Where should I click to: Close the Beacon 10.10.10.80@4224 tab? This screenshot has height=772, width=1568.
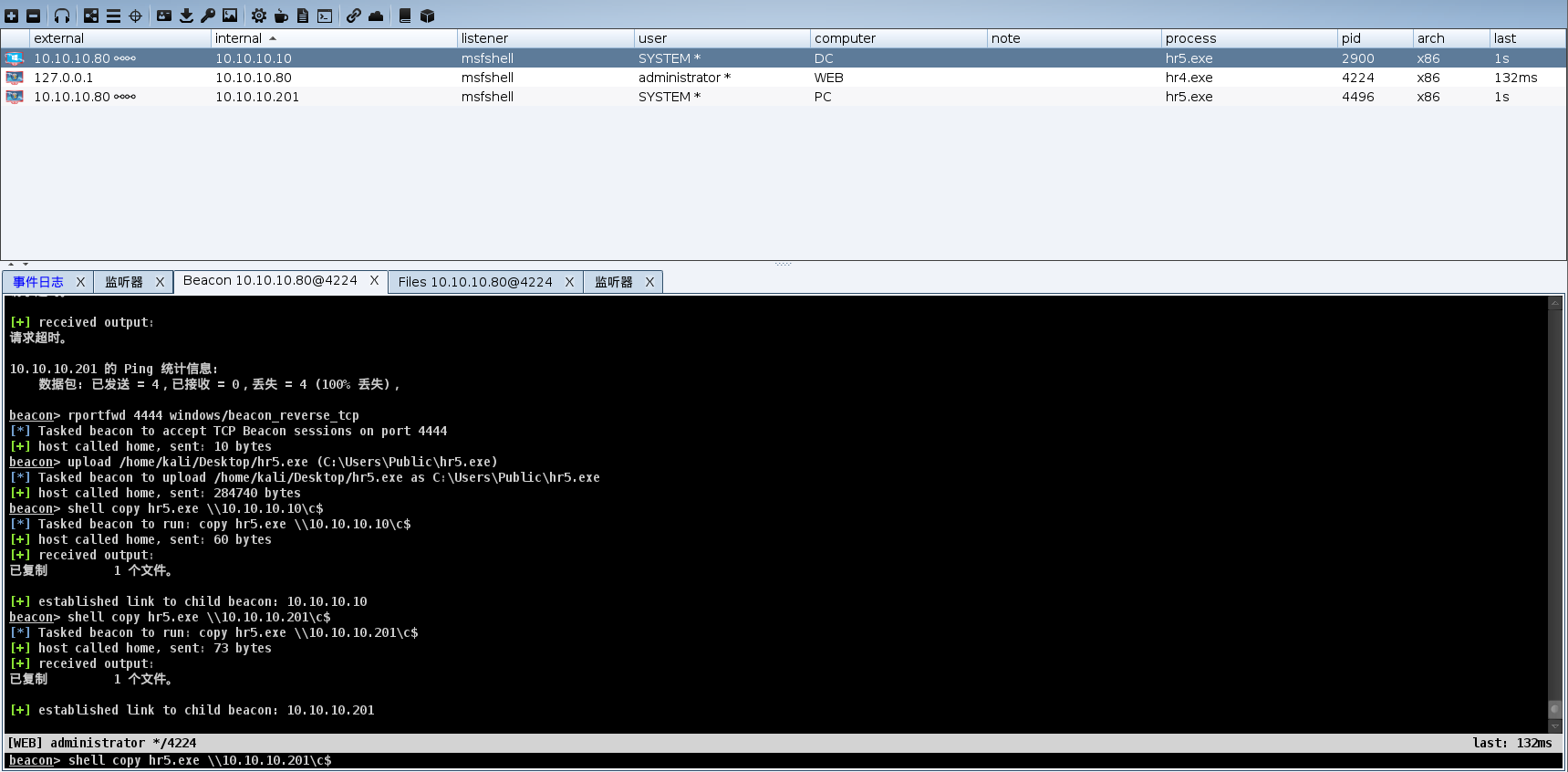374,280
